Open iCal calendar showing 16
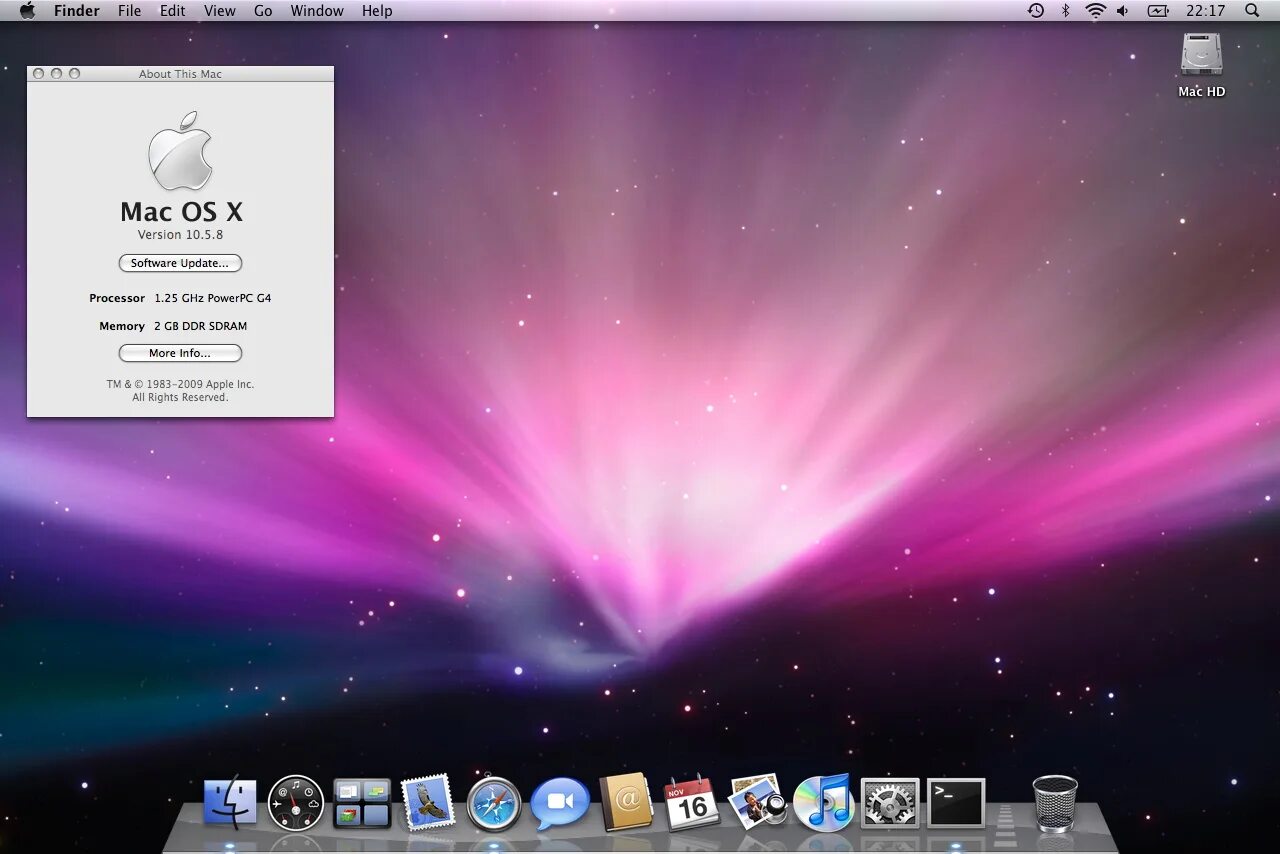This screenshot has width=1280, height=854. click(x=692, y=802)
